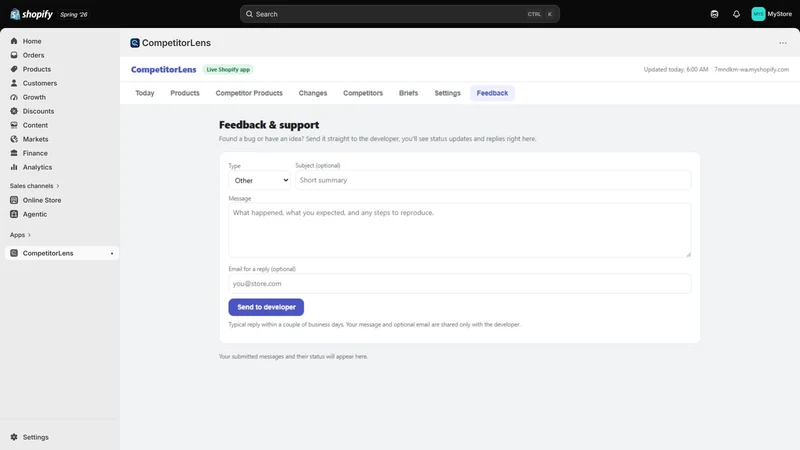Switch to the Competitors tab
This screenshot has width=800, height=450.
(363, 93)
